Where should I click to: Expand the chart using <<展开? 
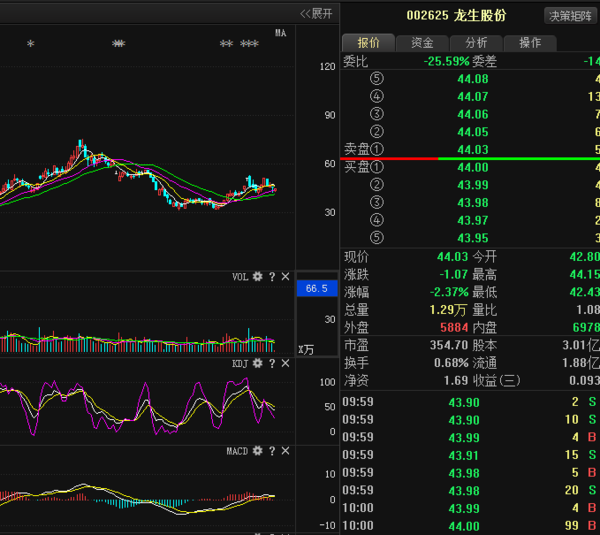pos(316,13)
